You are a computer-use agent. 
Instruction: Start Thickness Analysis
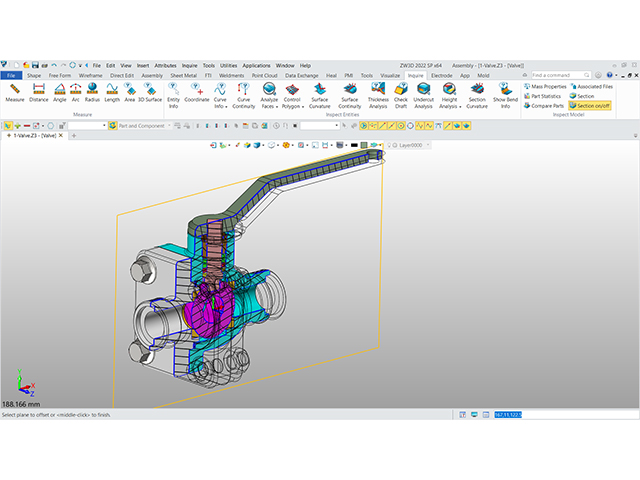378,96
